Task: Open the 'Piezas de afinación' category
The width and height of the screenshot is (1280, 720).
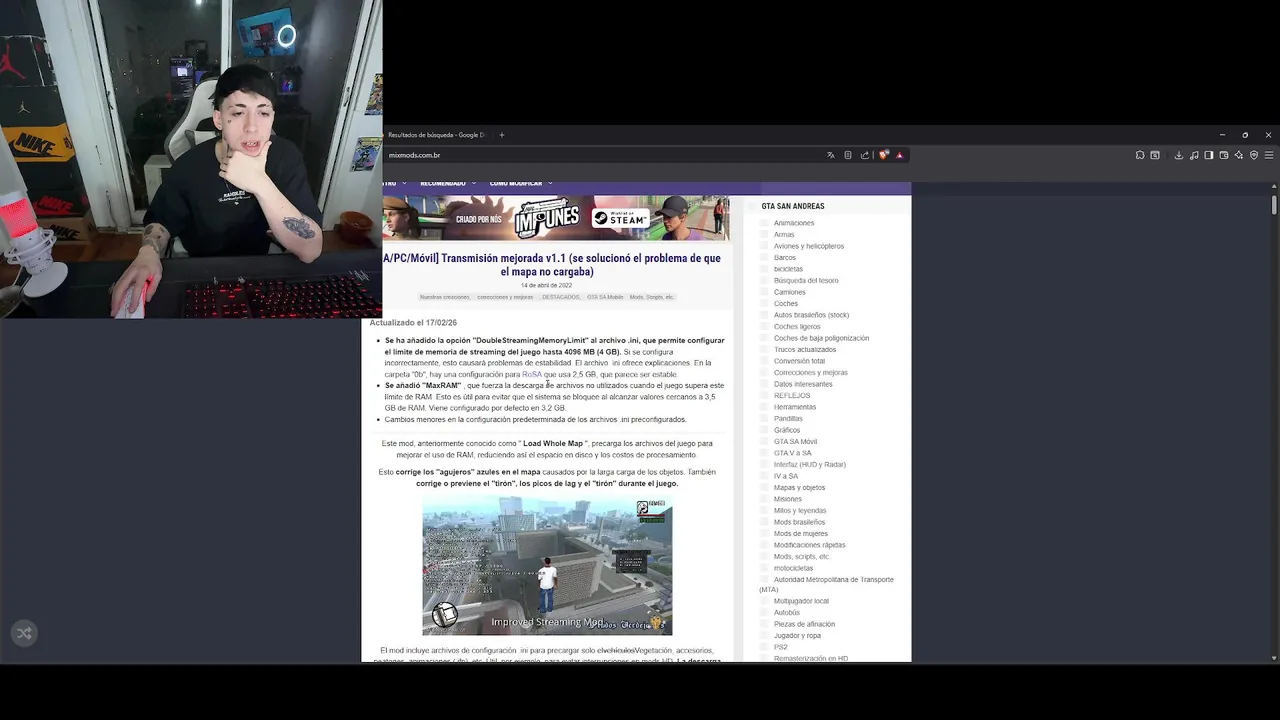Action: (x=804, y=624)
